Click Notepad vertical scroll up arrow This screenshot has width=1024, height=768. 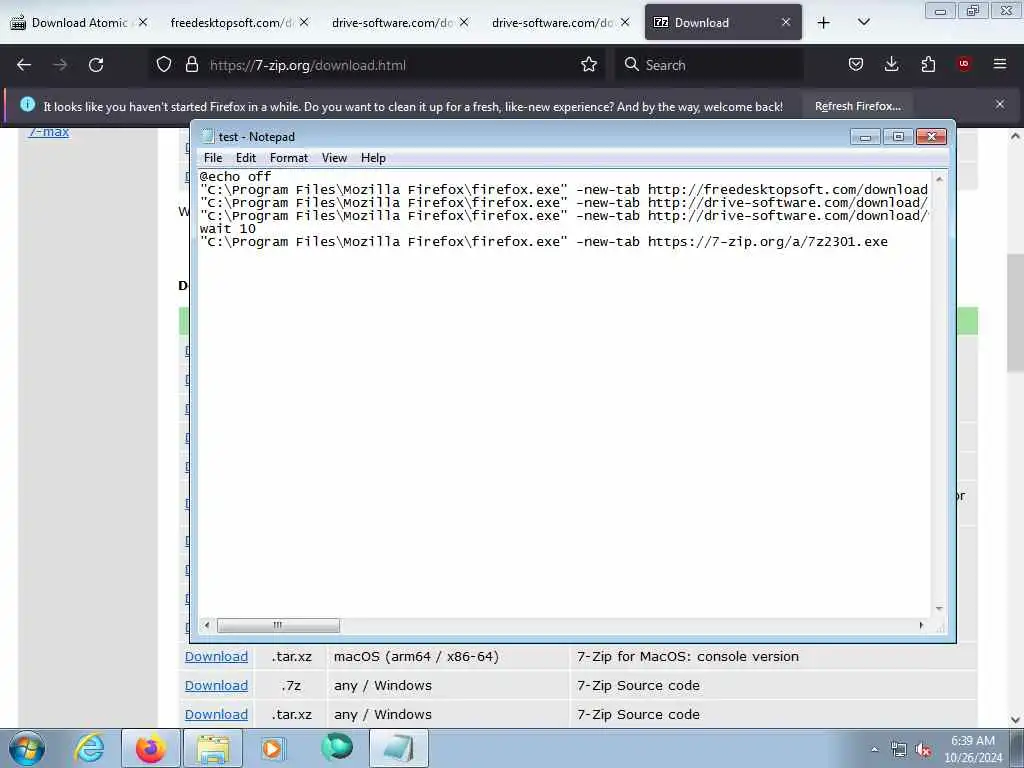pyautogui.click(x=939, y=178)
